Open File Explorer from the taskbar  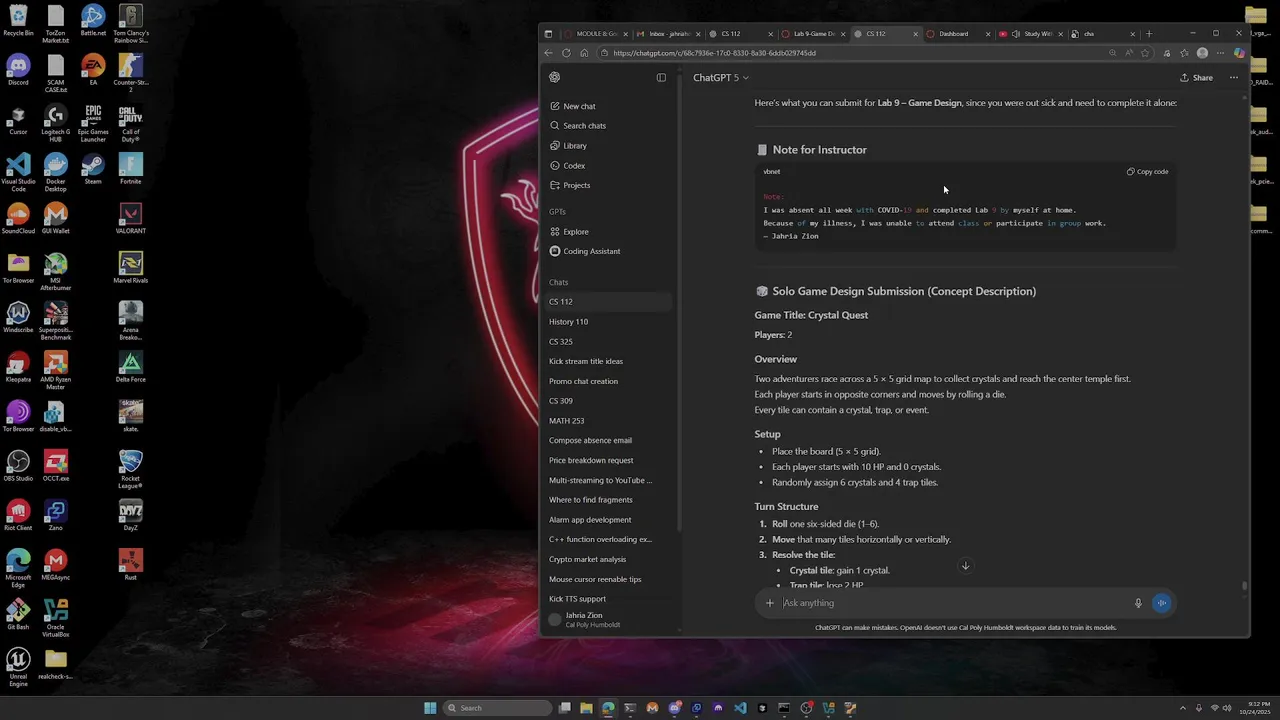[x=586, y=708]
